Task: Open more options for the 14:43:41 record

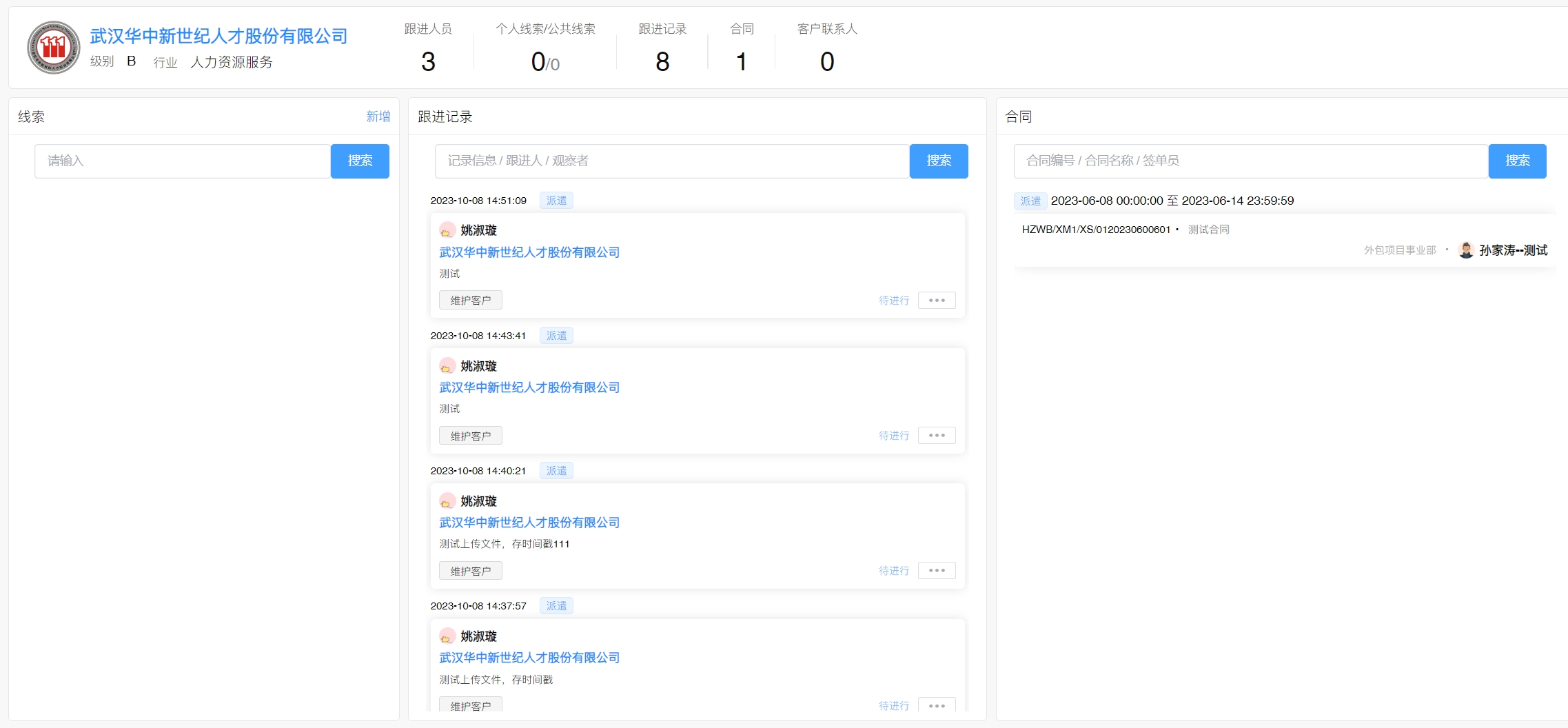Action: pos(936,436)
